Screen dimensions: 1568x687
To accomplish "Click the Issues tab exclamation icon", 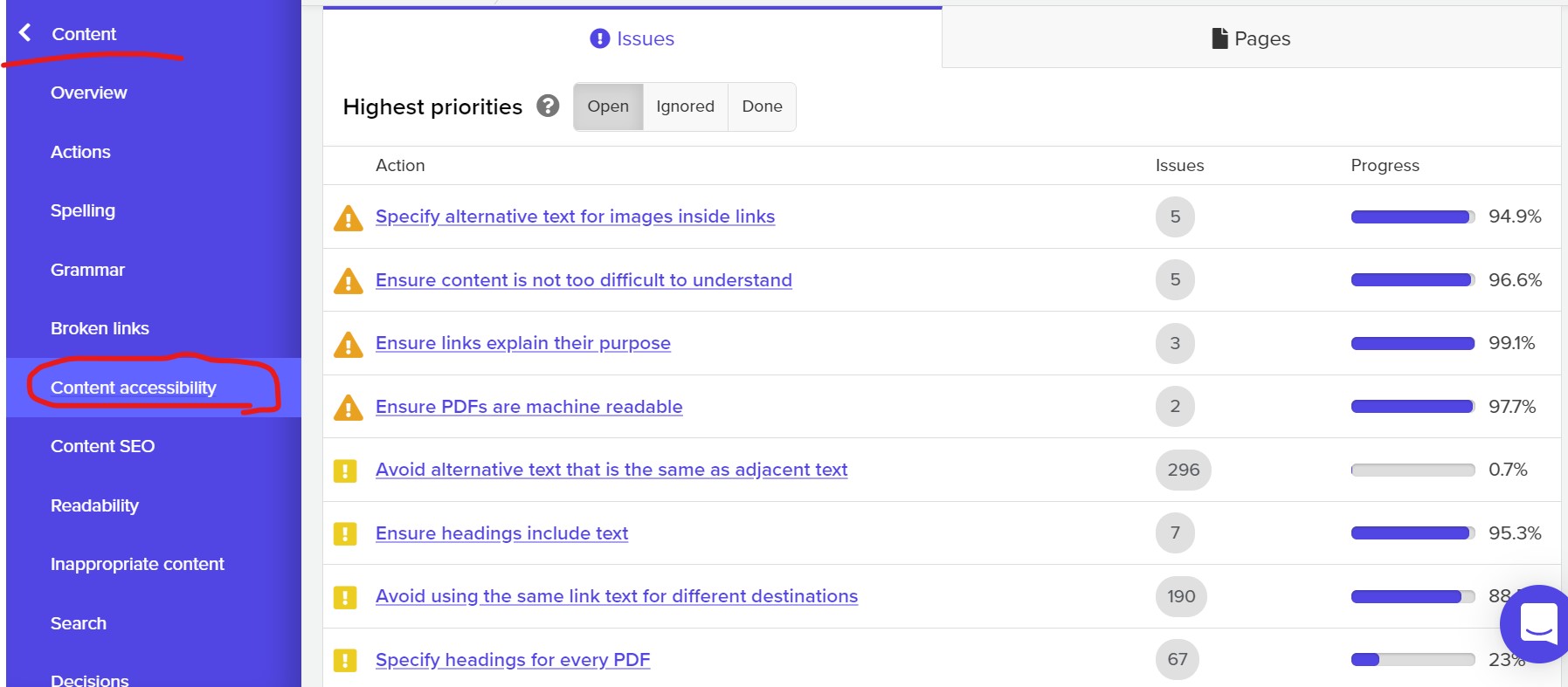I will (599, 38).
